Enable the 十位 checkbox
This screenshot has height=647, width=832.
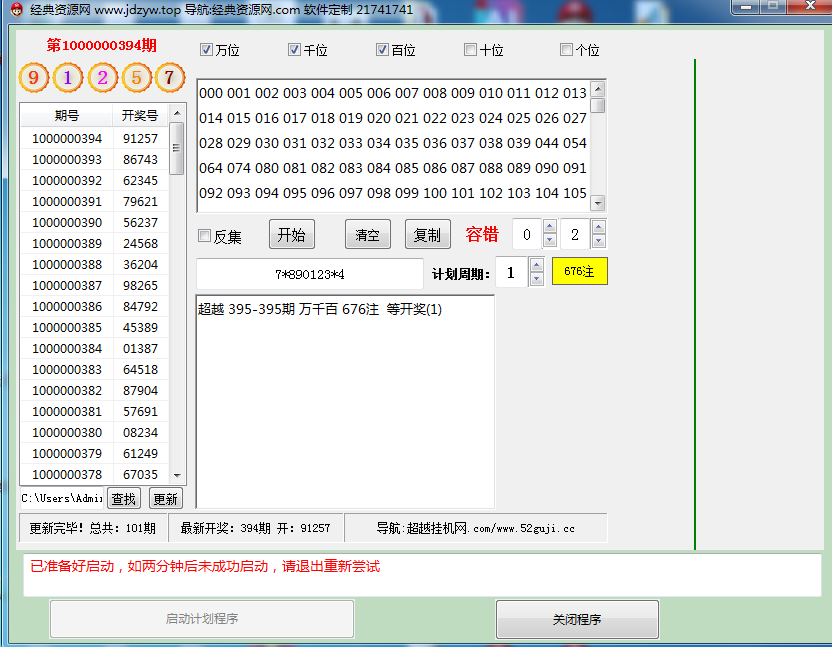click(471, 50)
